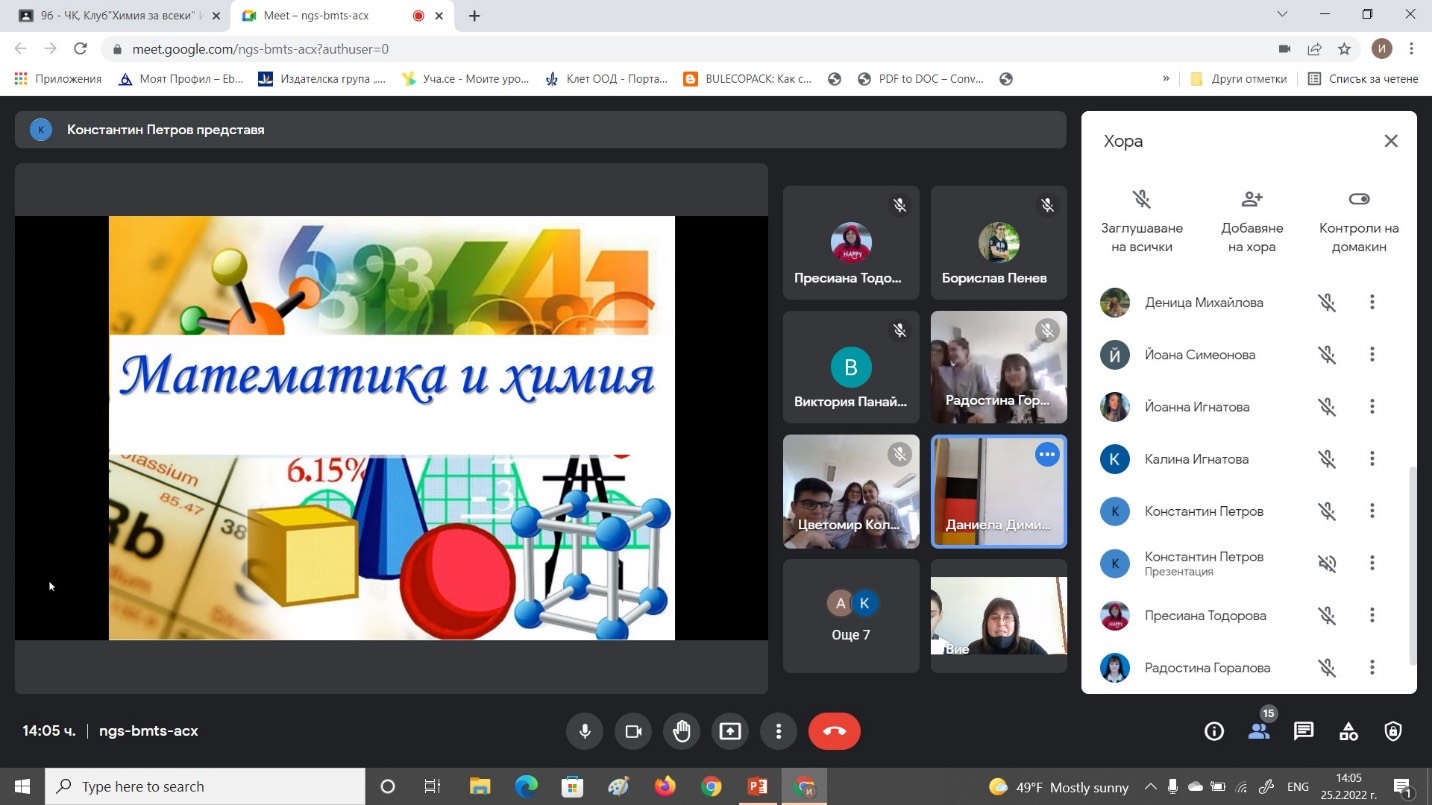Raise hand in the meeting
1432x805 pixels.
(x=681, y=731)
